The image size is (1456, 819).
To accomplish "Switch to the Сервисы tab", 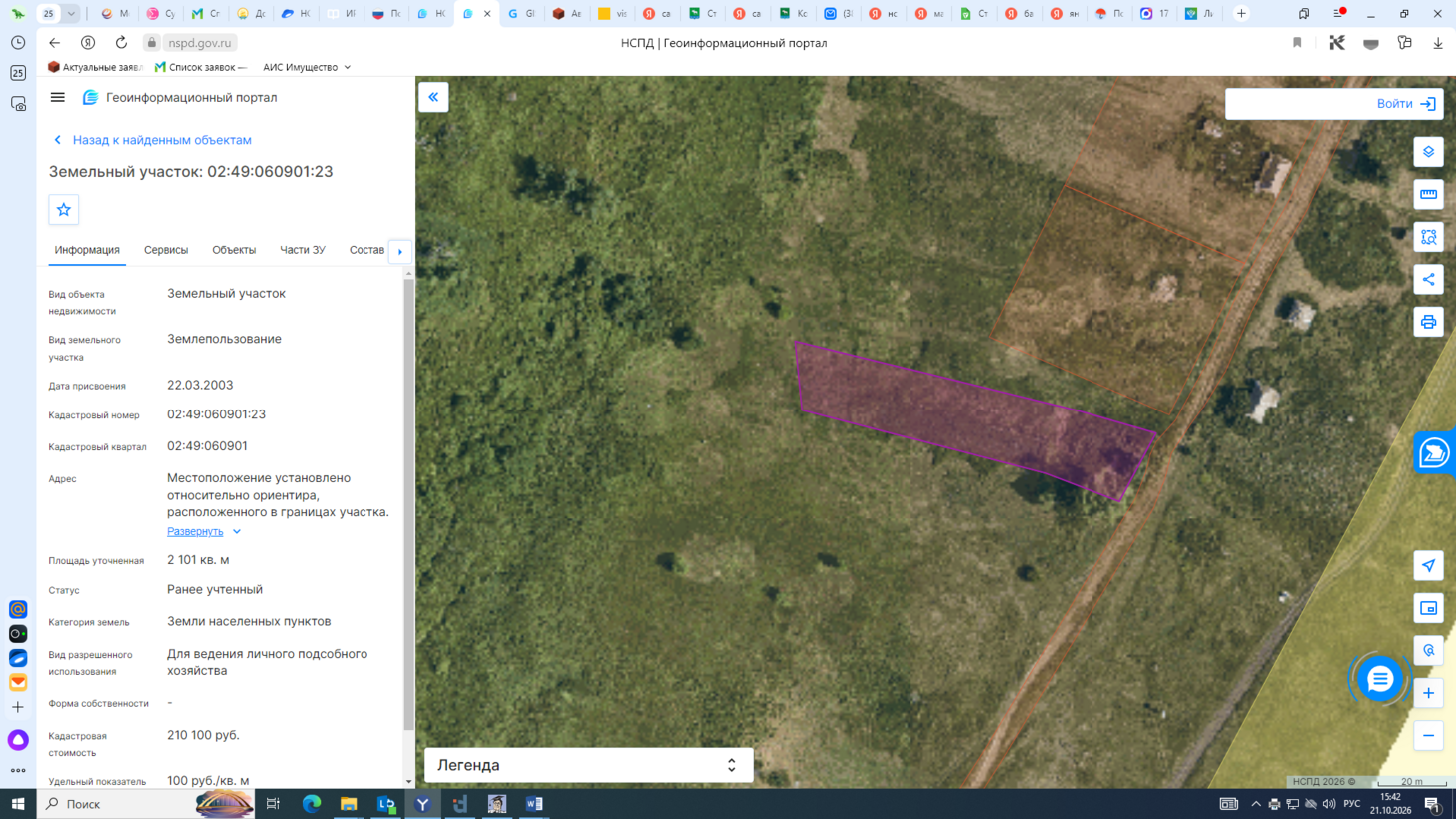I will tap(166, 250).
